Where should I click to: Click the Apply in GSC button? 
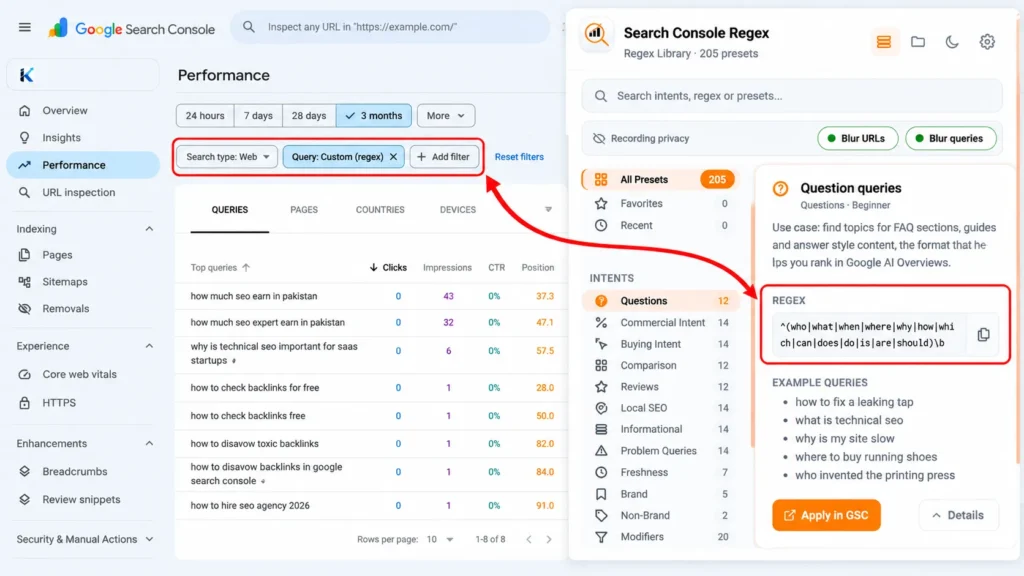click(826, 515)
